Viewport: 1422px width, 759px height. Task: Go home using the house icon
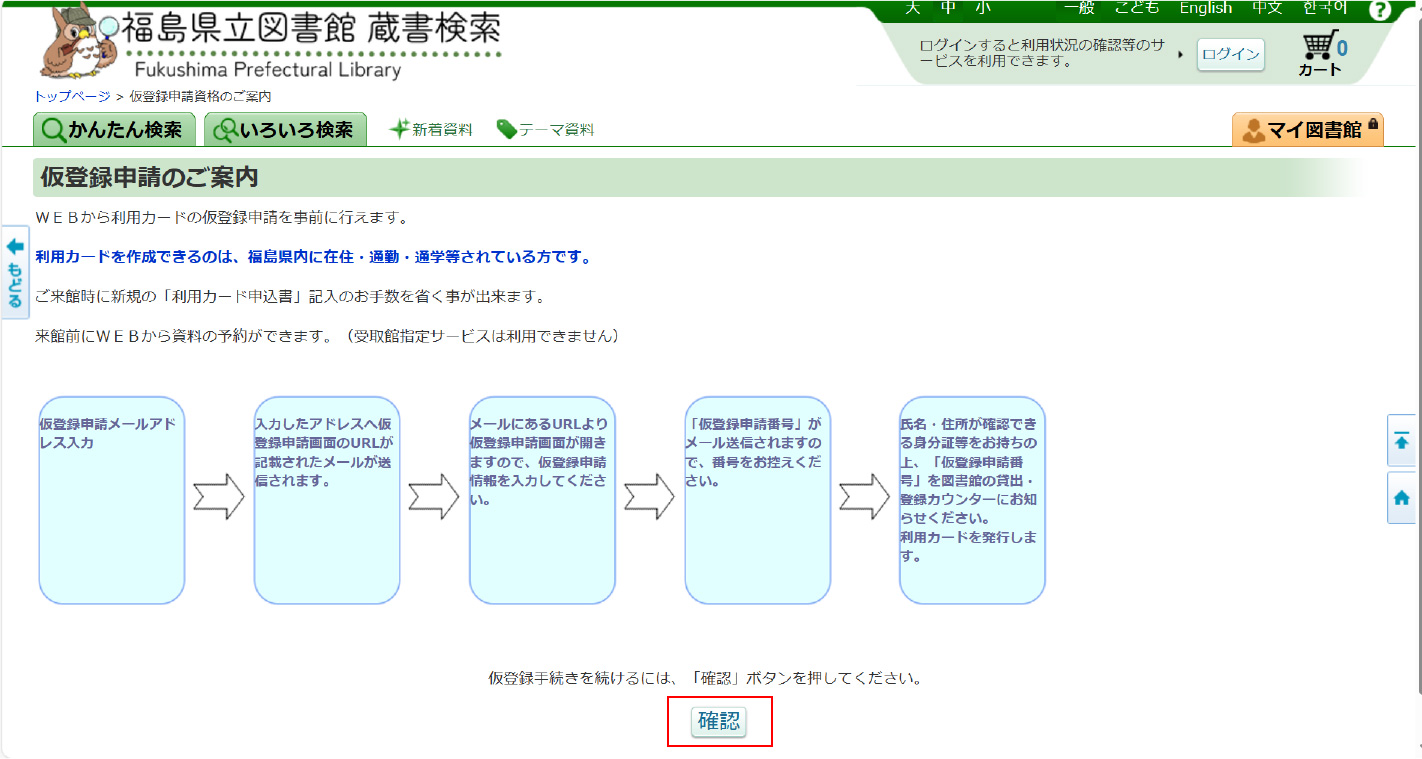[1401, 497]
